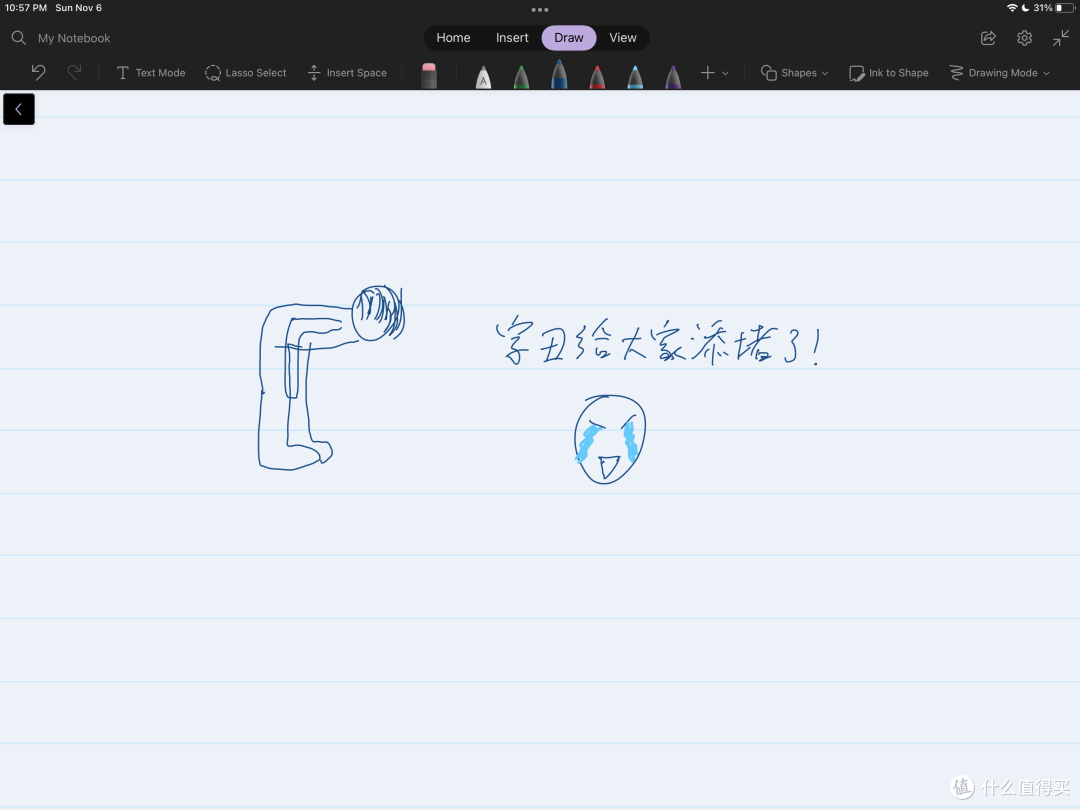1080x810 pixels.
Task: Choose the Insert Space tool
Action: point(347,72)
